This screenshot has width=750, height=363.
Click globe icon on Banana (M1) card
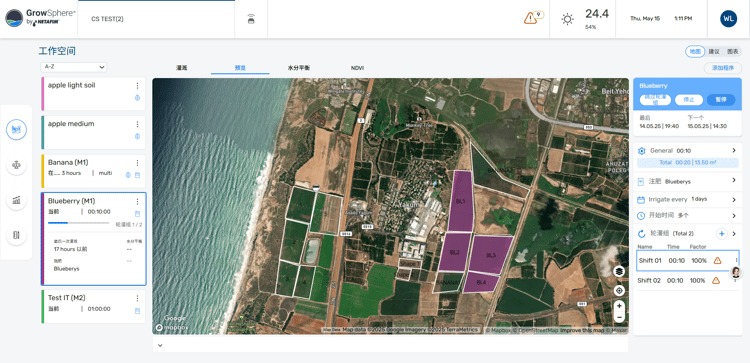click(128, 175)
